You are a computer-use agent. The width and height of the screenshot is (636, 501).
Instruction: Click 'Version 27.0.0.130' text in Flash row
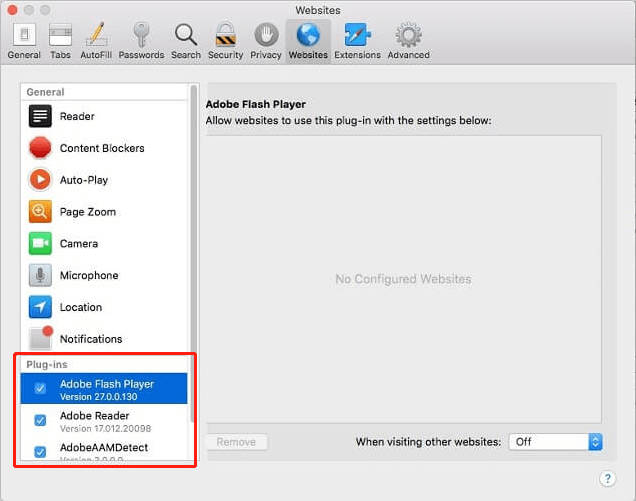(99, 397)
